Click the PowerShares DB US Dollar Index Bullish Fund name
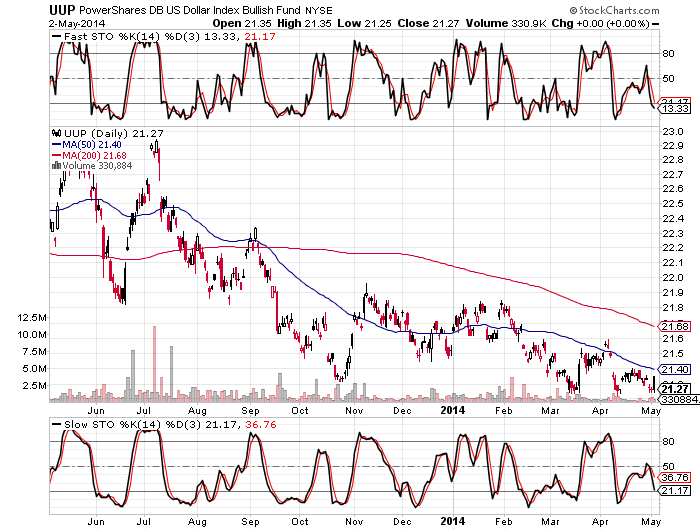Viewport: 700px width, 530px height. click(191, 10)
